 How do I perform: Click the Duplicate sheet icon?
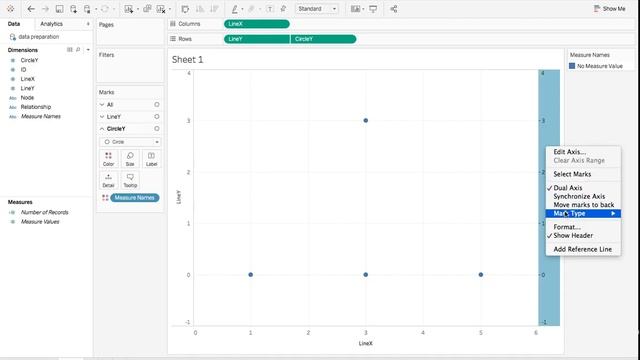click(x=147, y=9)
